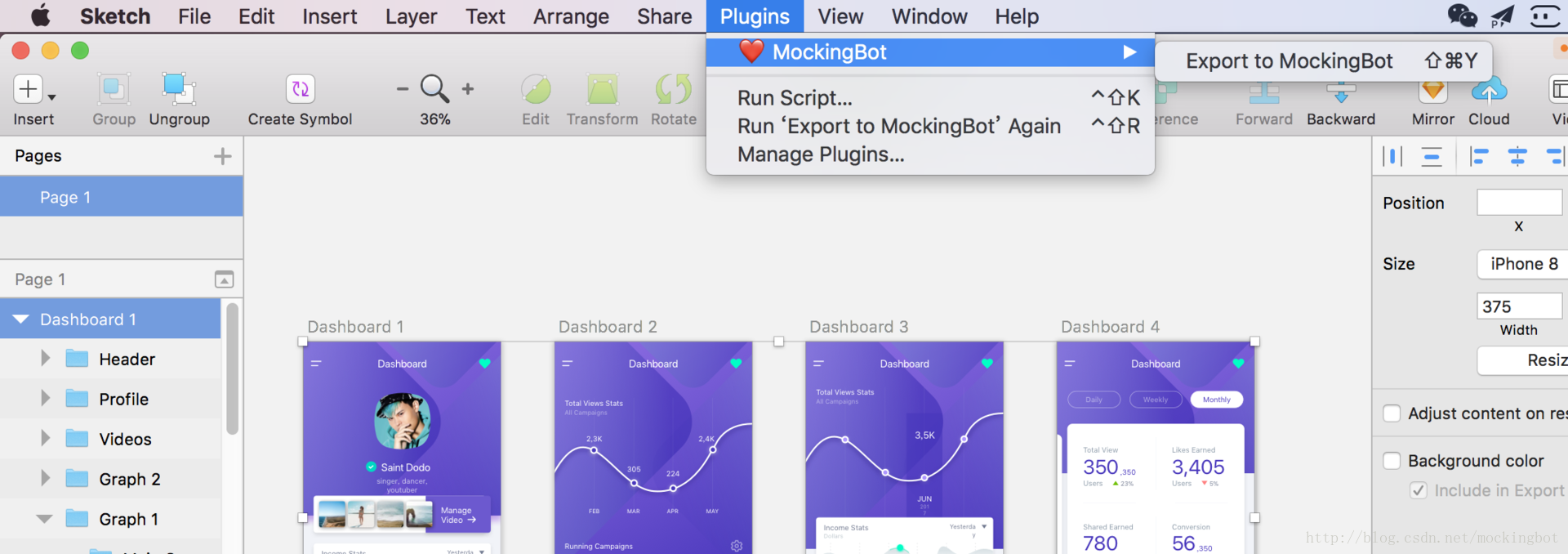
Task: Click the WeChat menu bar icon
Action: [1462, 16]
